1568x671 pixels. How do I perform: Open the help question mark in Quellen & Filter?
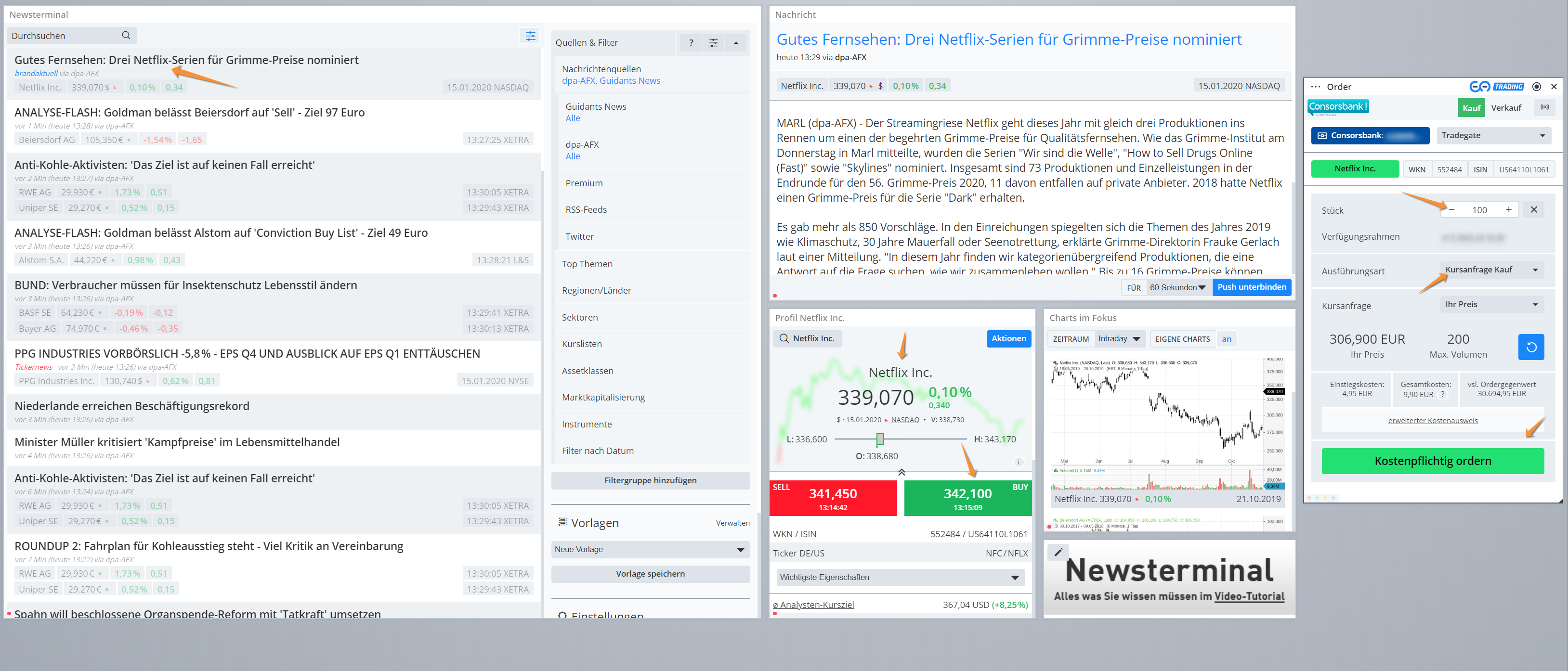pos(690,42)
